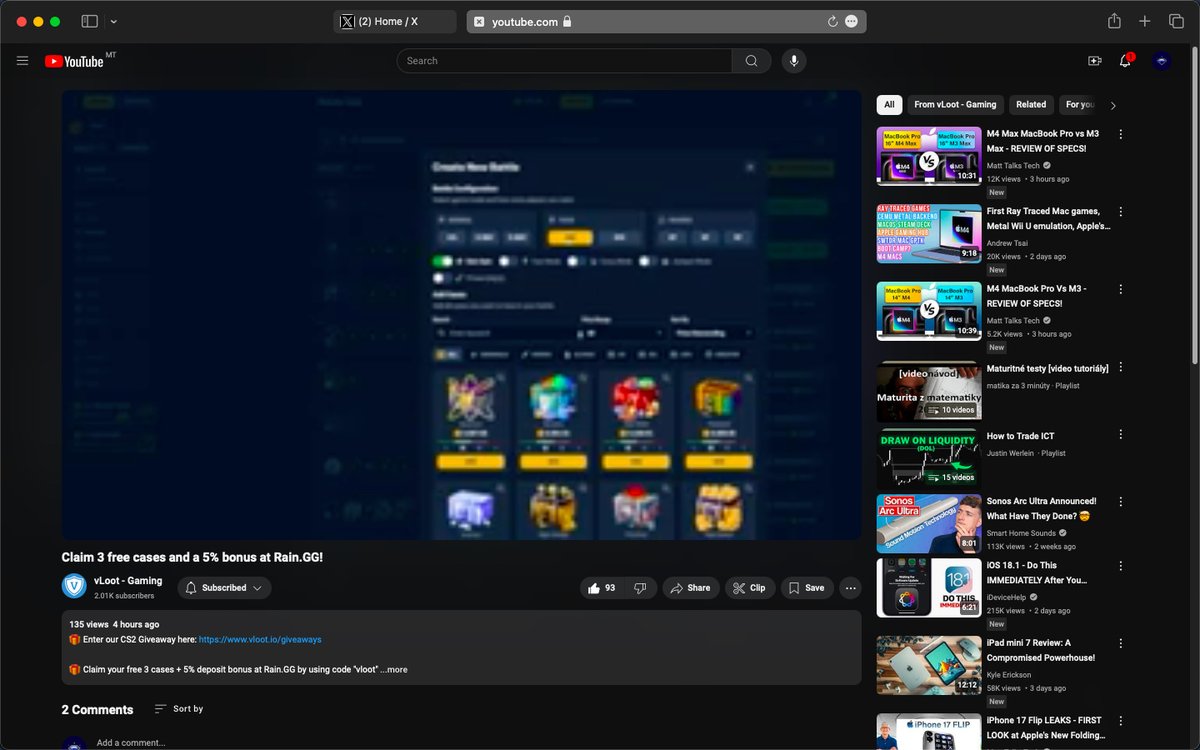Open Safari page options ellipsis in address bar
The height and width of the screenshot is (750, 1200).
[851, 21]
